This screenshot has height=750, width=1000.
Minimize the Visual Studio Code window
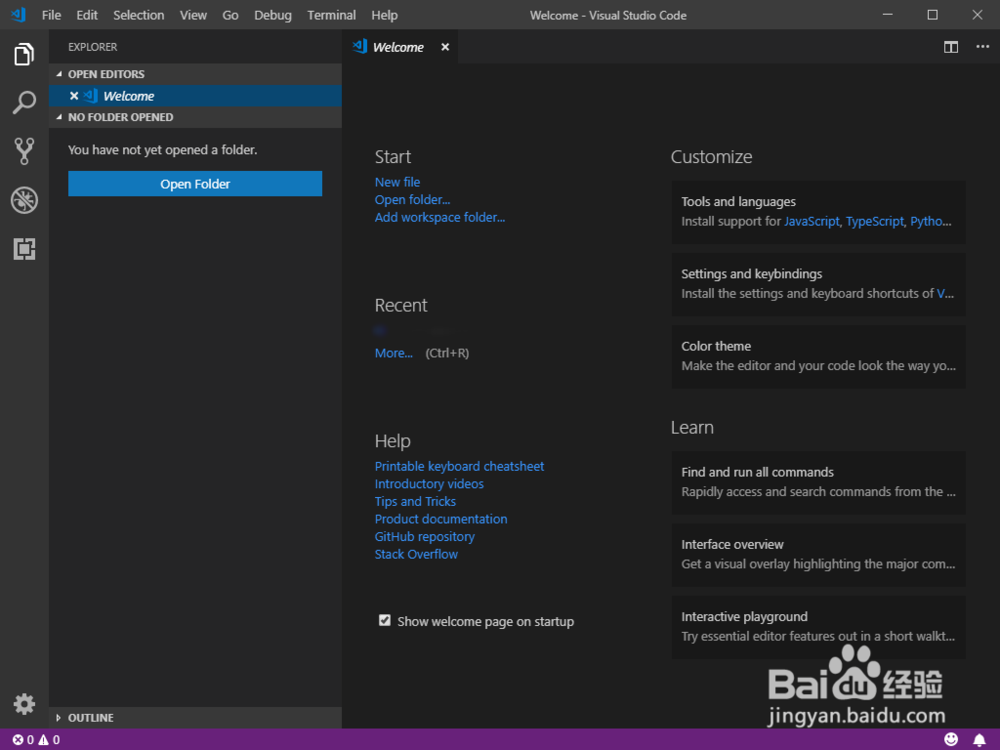click(887, 15)
